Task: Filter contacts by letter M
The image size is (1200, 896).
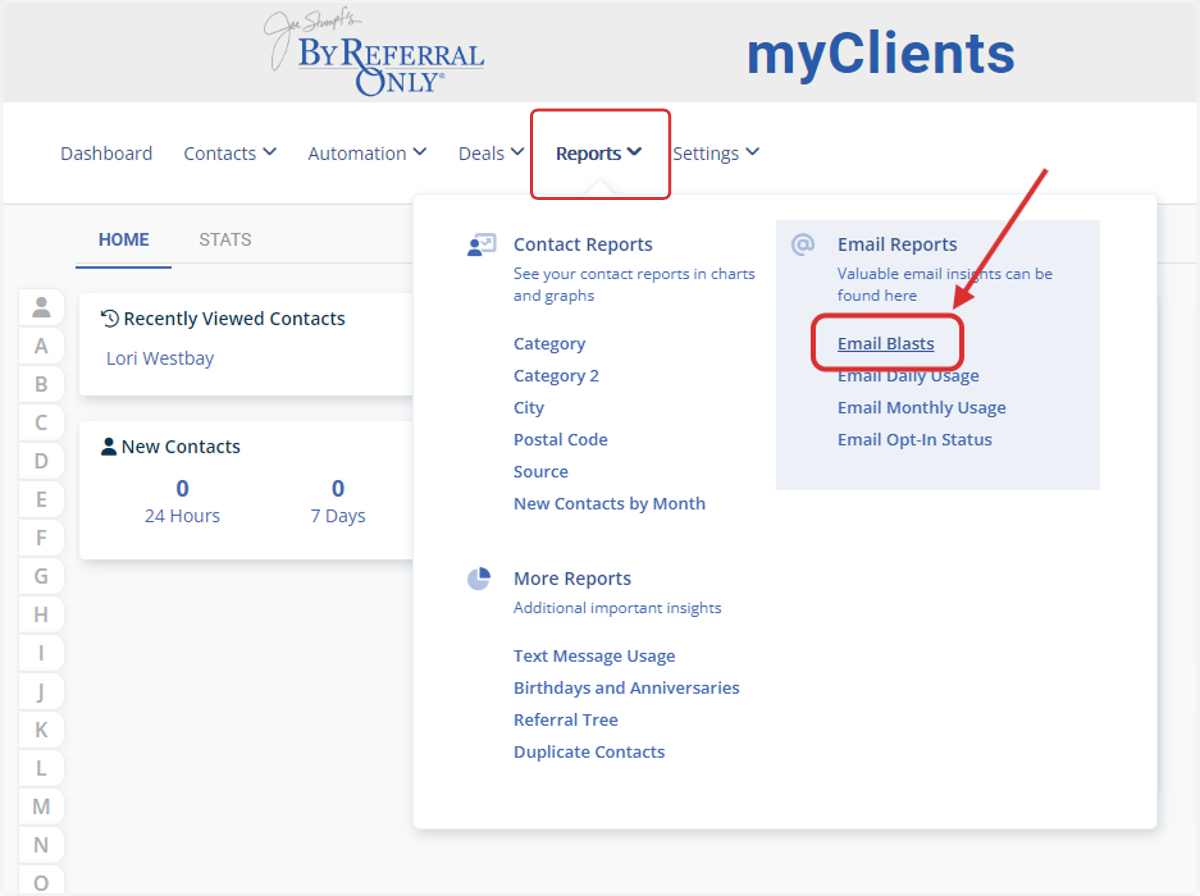Action: pos(41,807)
